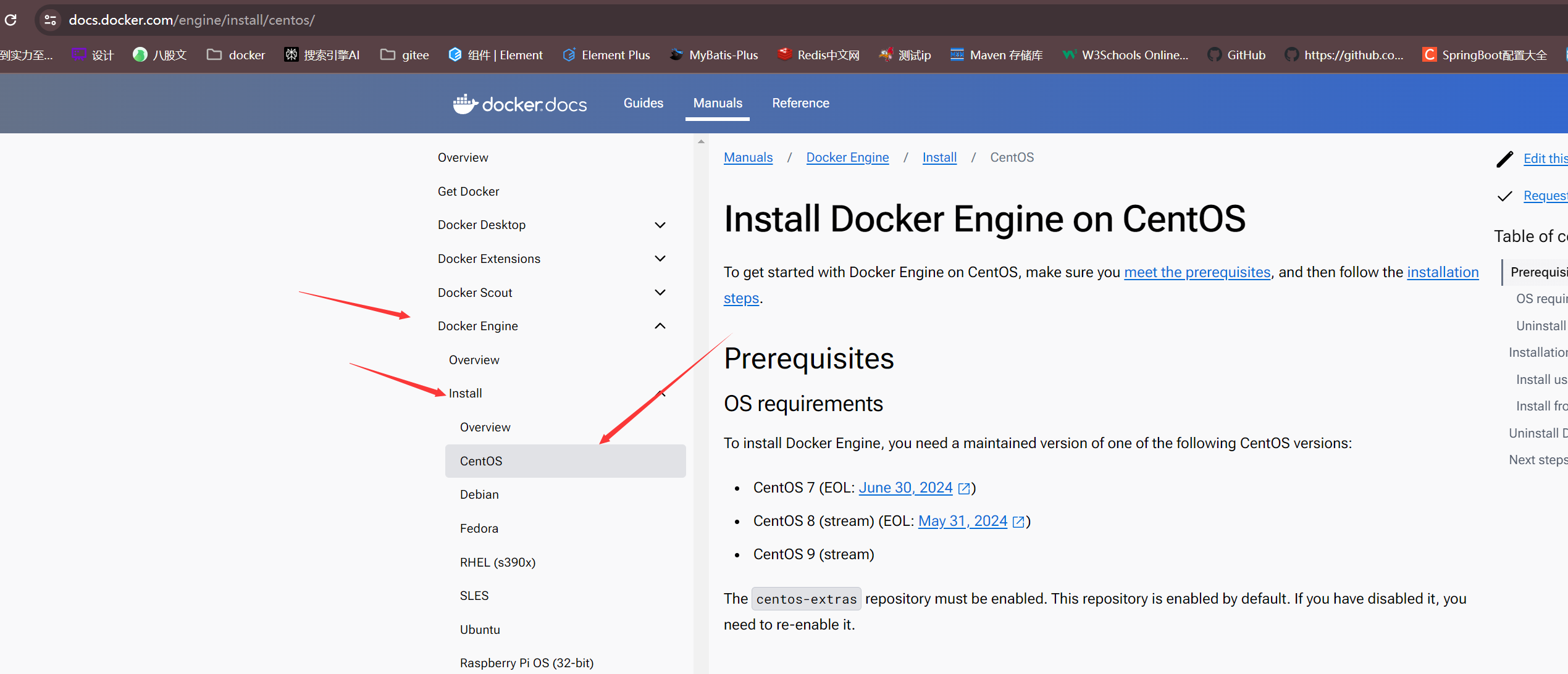Click the pencil Edit this page icon

(x=1505, y=159)
